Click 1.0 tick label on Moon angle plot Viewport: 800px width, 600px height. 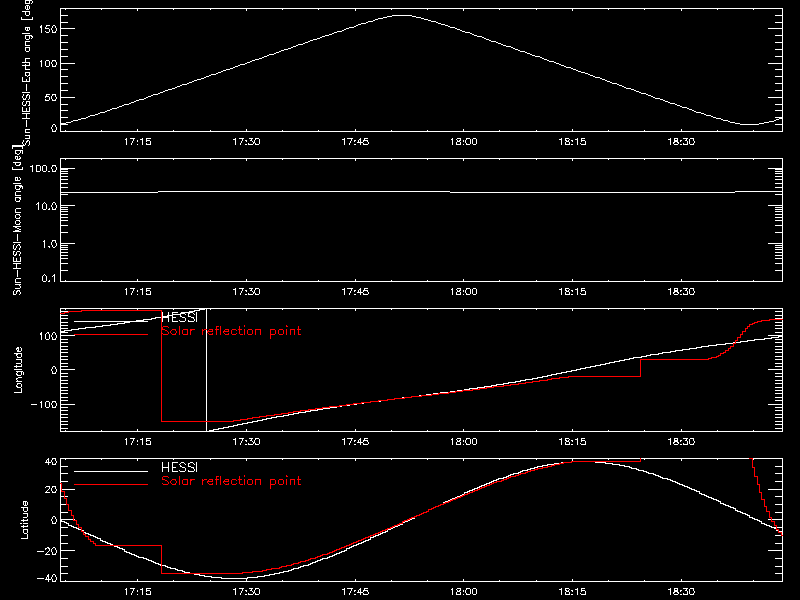pos(49,244)
